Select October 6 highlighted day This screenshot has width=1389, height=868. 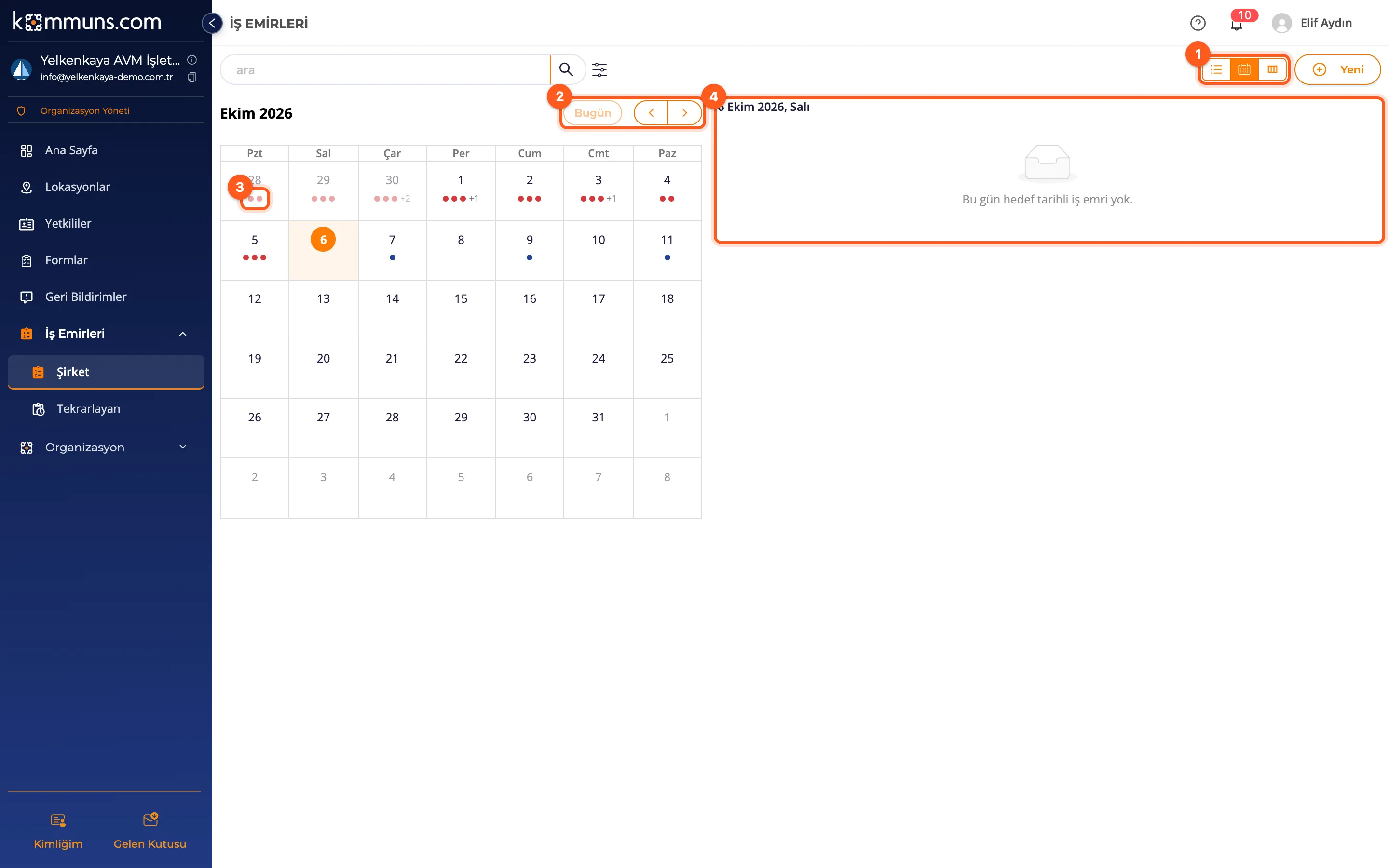pos(323,250)
